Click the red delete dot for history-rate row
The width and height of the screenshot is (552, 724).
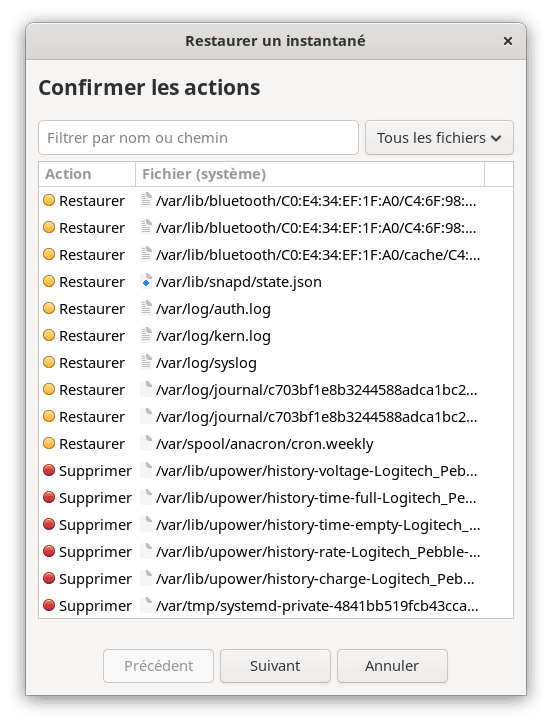coord(49,551)
